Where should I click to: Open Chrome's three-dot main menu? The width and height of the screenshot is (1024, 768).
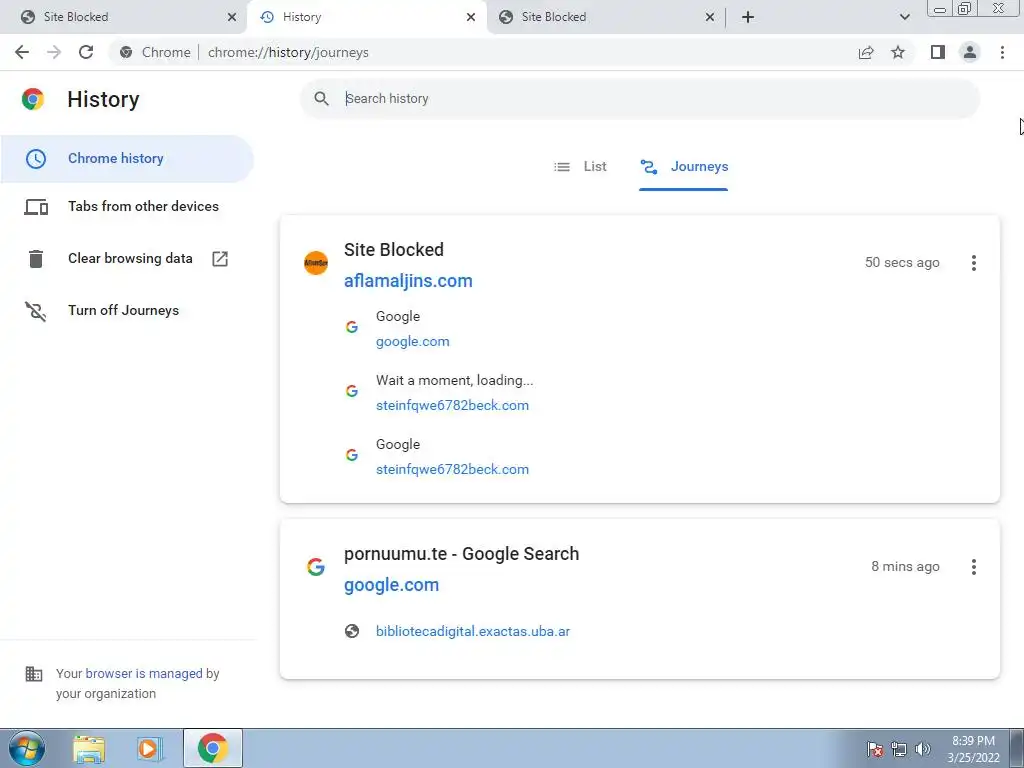click(1002, 52)
